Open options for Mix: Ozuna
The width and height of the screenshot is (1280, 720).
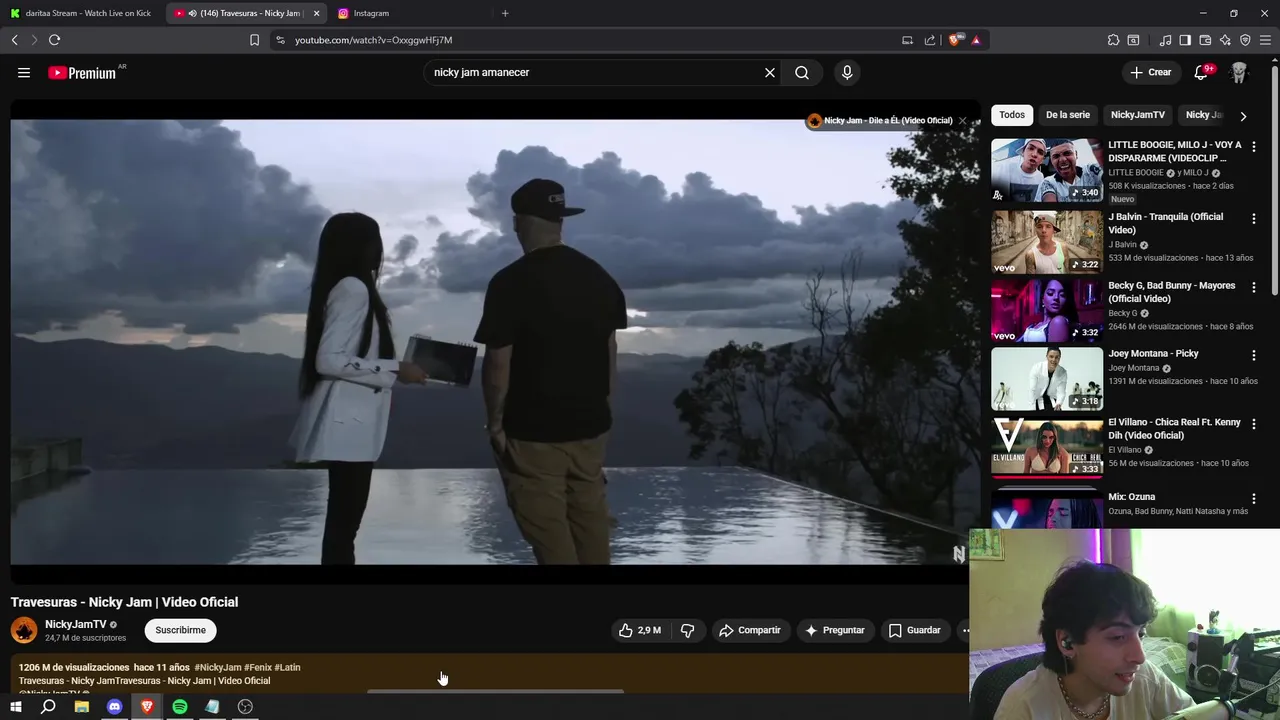click(x=1254, y=498)
